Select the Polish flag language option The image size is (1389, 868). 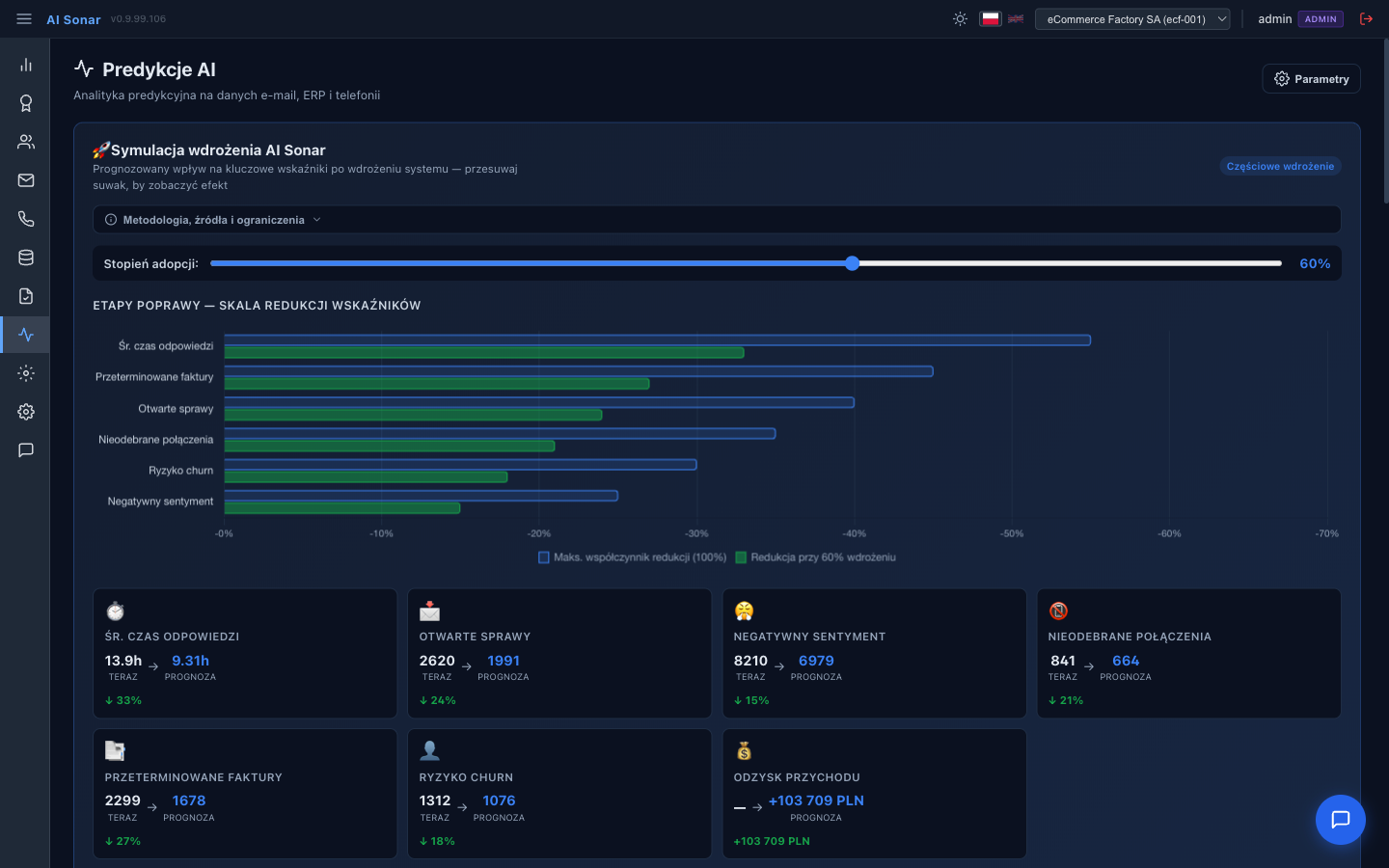[x=990, y=19]
